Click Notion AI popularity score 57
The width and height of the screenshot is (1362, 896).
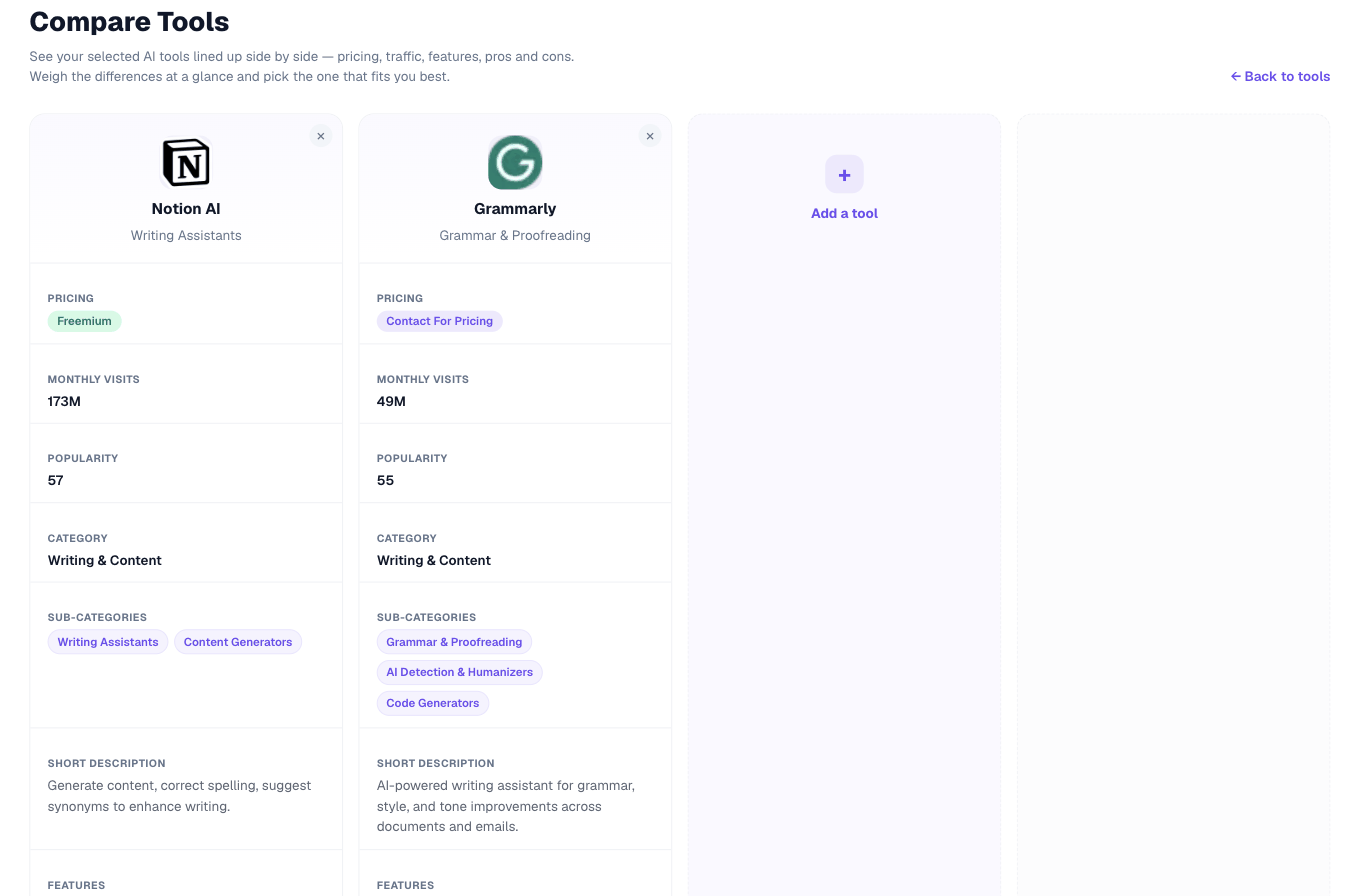pos(56,480)
